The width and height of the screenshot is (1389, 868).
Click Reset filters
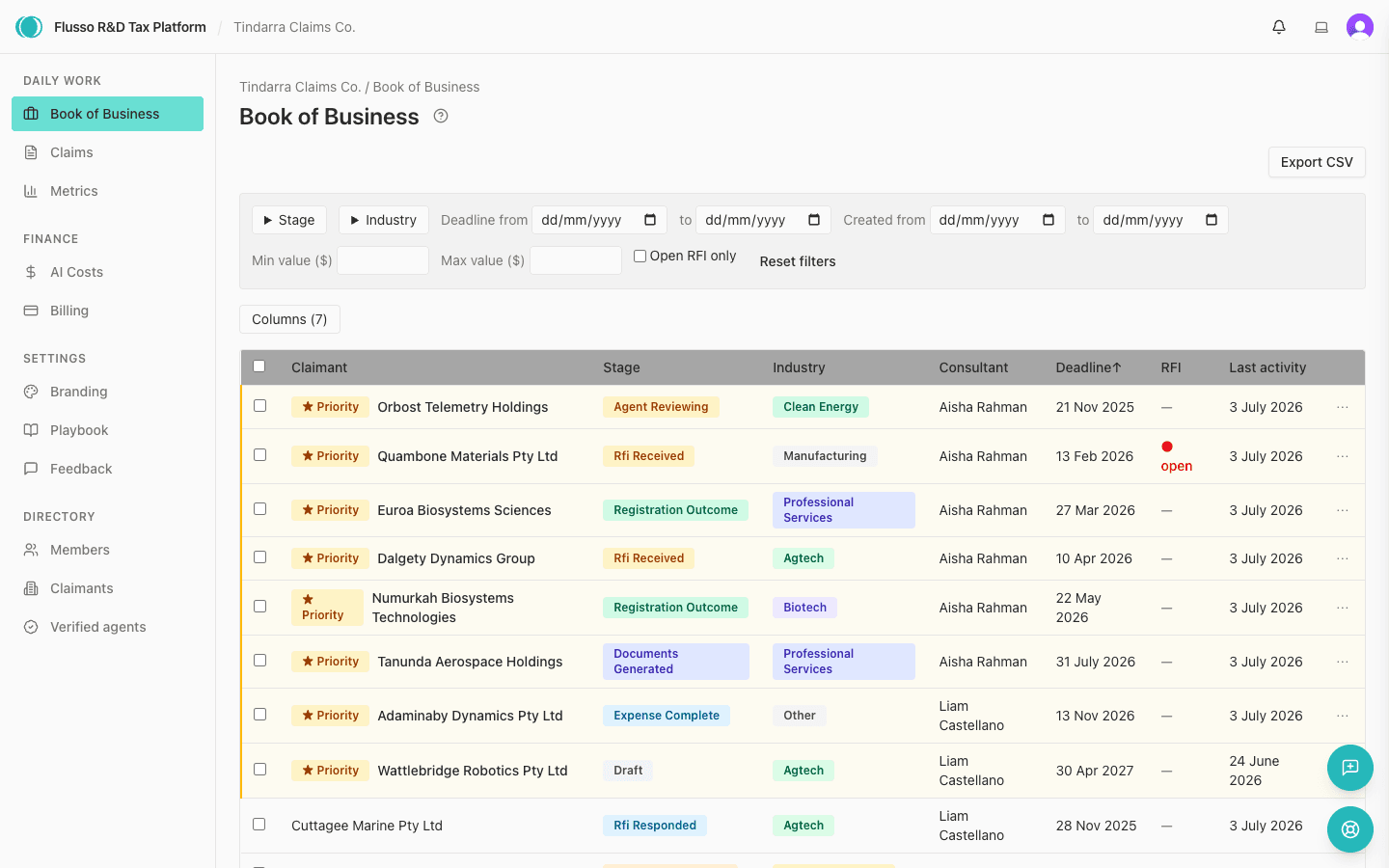coord(798,261)
